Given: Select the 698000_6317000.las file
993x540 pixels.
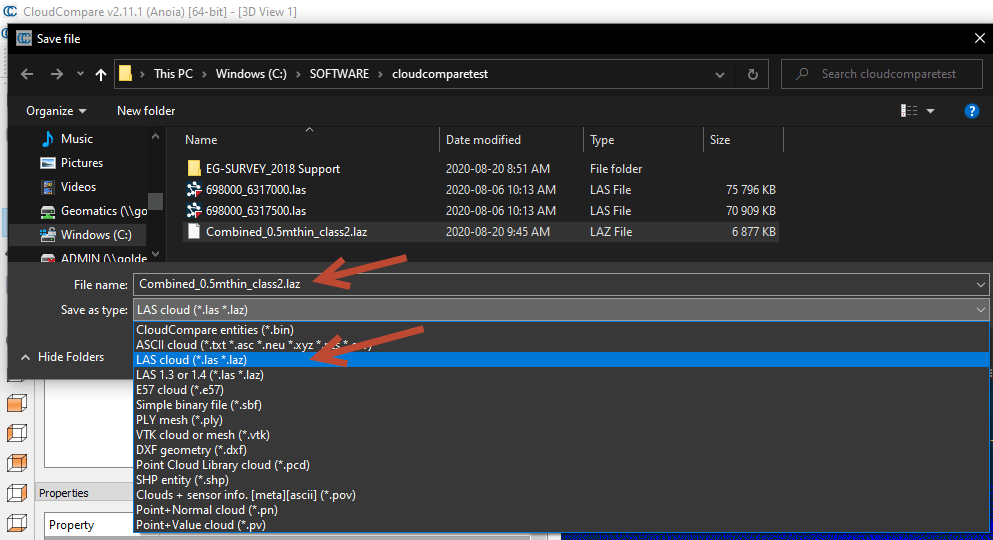Looking at the screenshot, I should coord(256,190).
